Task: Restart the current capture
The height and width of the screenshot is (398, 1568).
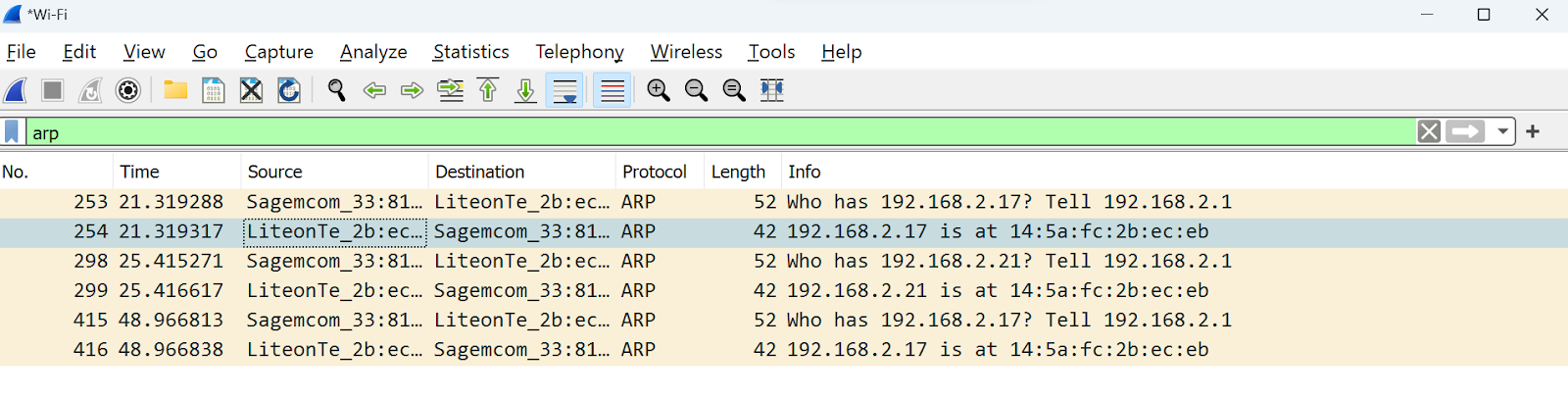Action: [90, 90]
